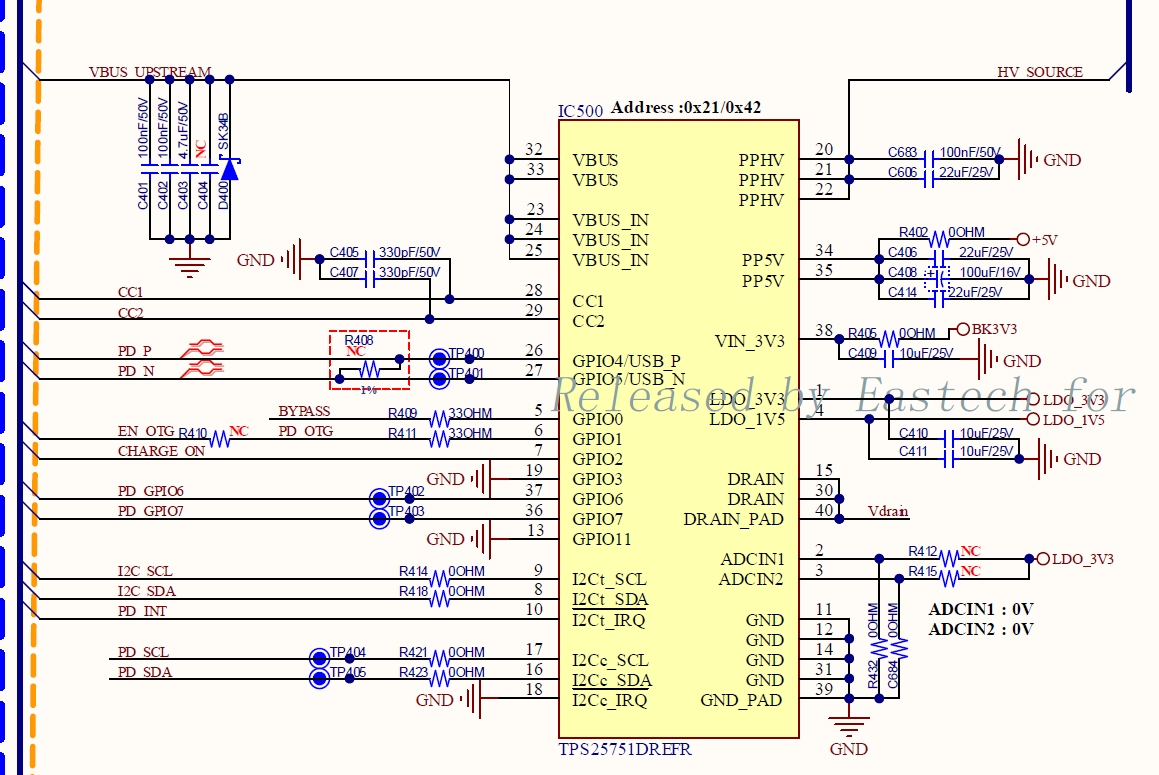Screen dimensions: 1159x775
Task: Select test point TP403
Action: click(379, 519)
